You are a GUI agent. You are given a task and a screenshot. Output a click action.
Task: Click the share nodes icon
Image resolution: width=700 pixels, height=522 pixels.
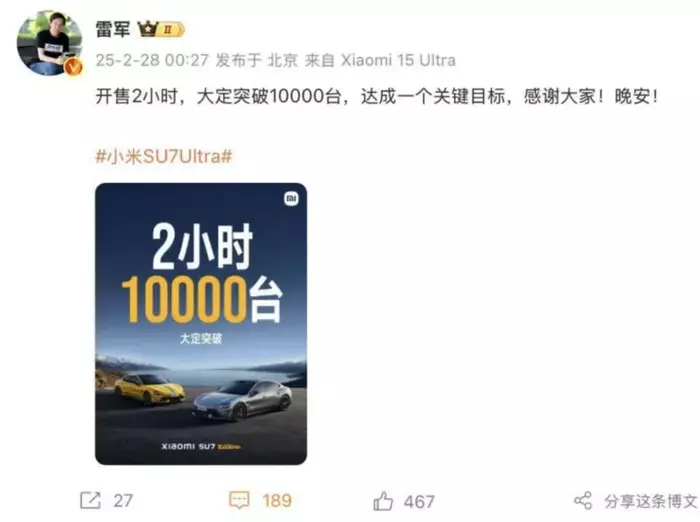click(x=583, y=501)
